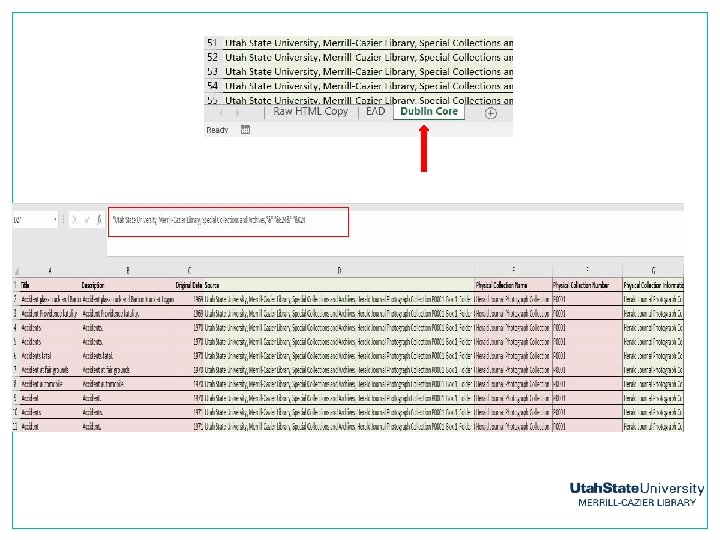Click the enter checkmark icon in formula bar
The image size is (720, 540).
pos(86,220)
